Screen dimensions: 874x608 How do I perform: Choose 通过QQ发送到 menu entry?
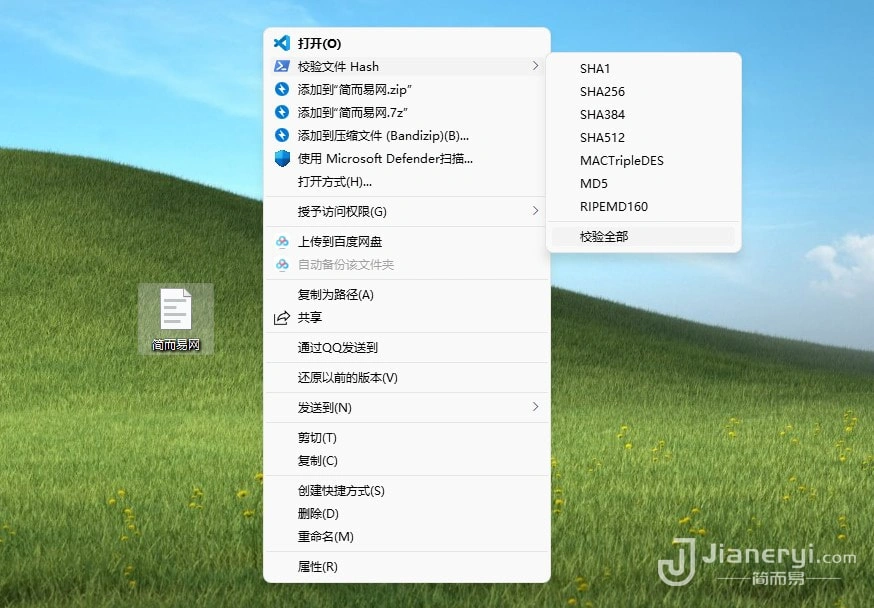coord(407,348)
